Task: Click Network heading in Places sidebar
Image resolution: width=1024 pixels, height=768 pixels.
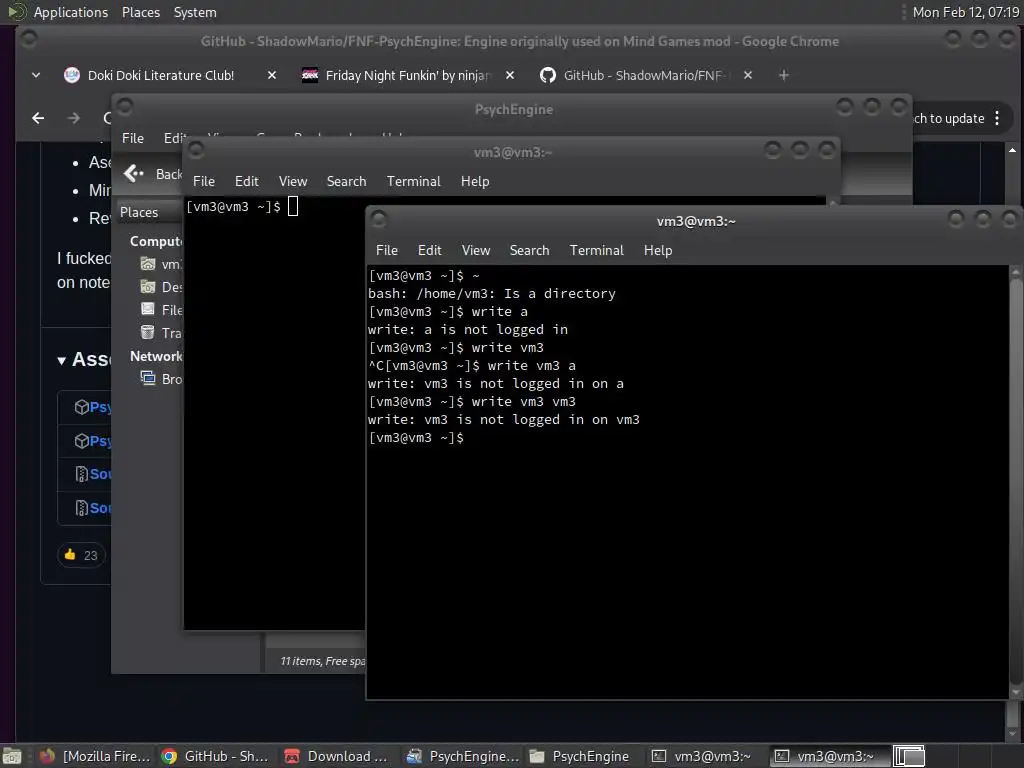Action: [155, 356]
